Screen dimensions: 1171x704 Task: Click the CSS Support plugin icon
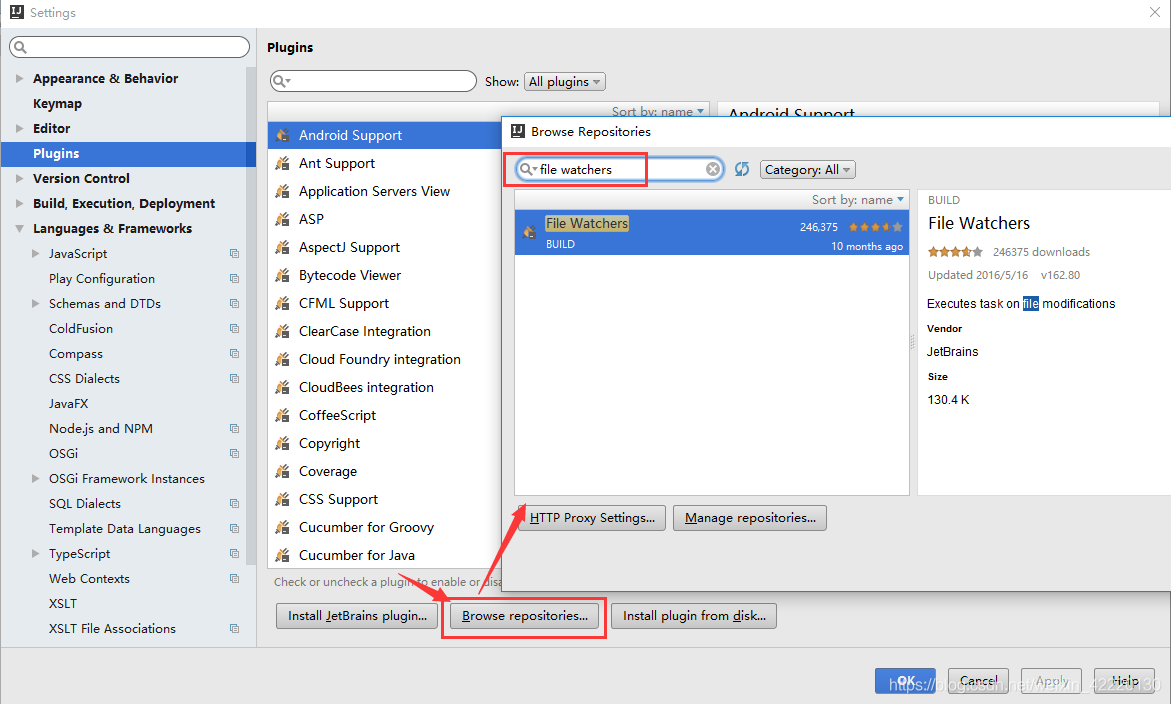[x=282, y=499]
